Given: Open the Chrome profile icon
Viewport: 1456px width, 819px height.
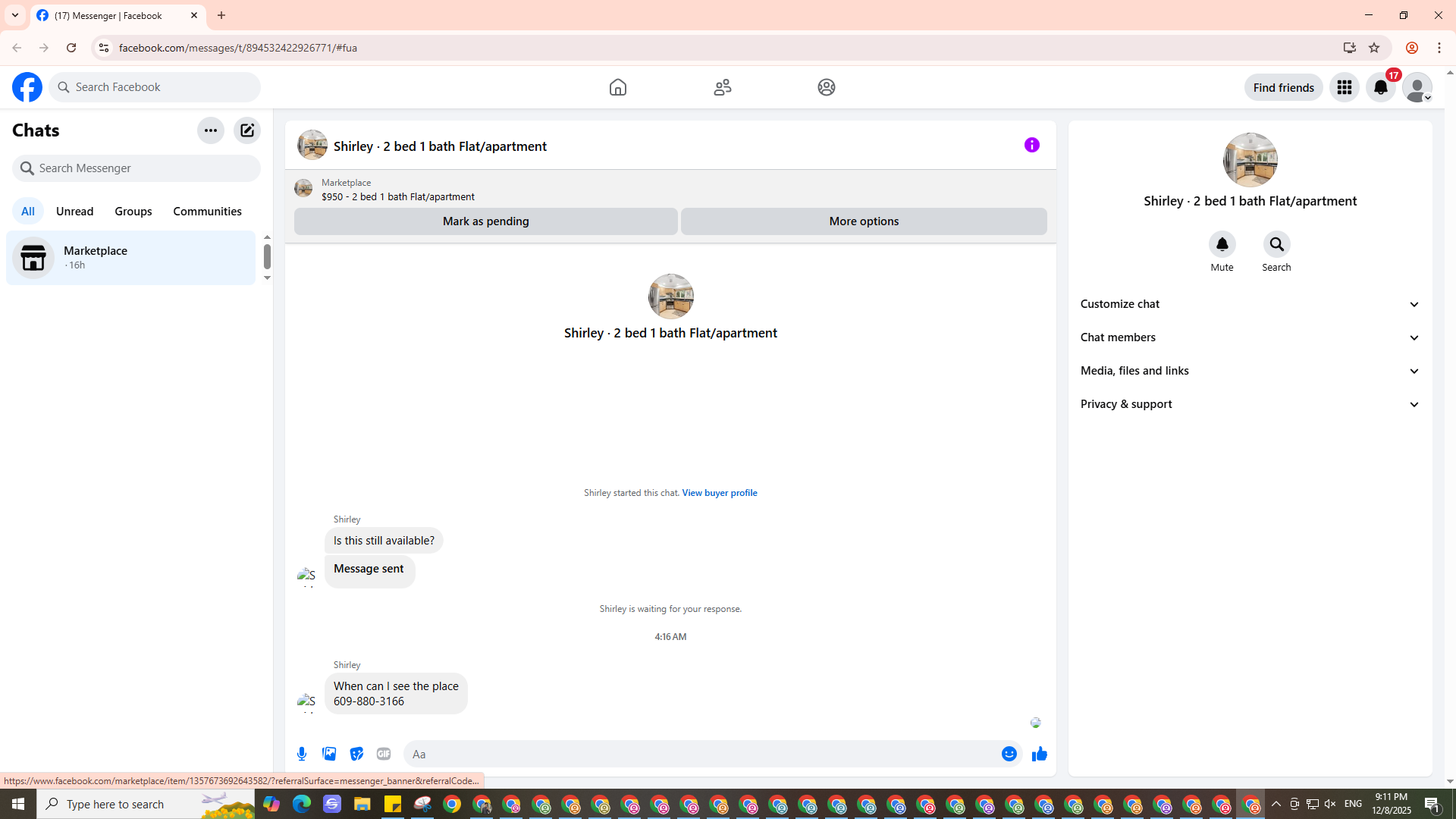Looking at the screenshot, I should pyautogui.click(x=1412, y=48).
